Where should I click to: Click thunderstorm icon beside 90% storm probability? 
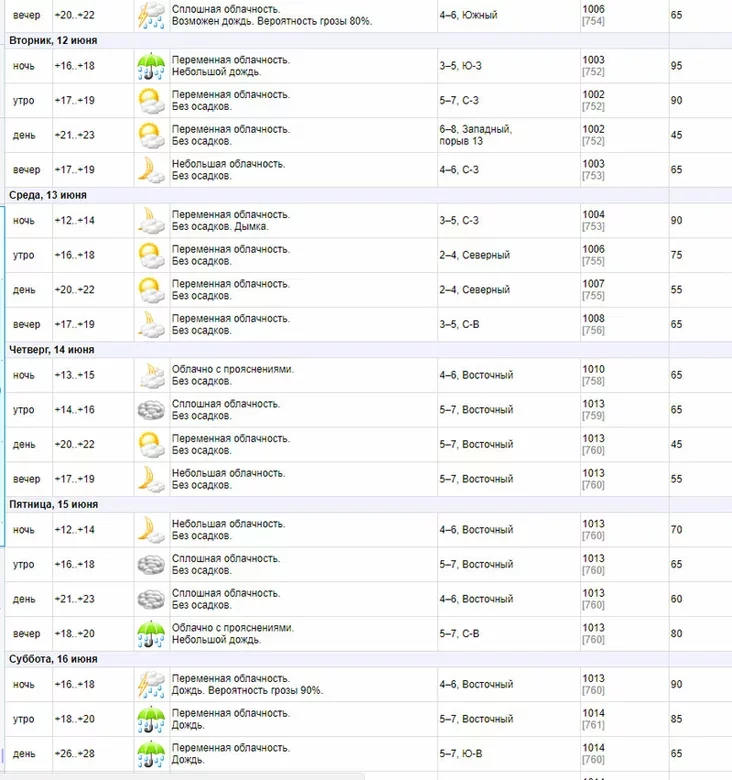[x=151, y=685]
